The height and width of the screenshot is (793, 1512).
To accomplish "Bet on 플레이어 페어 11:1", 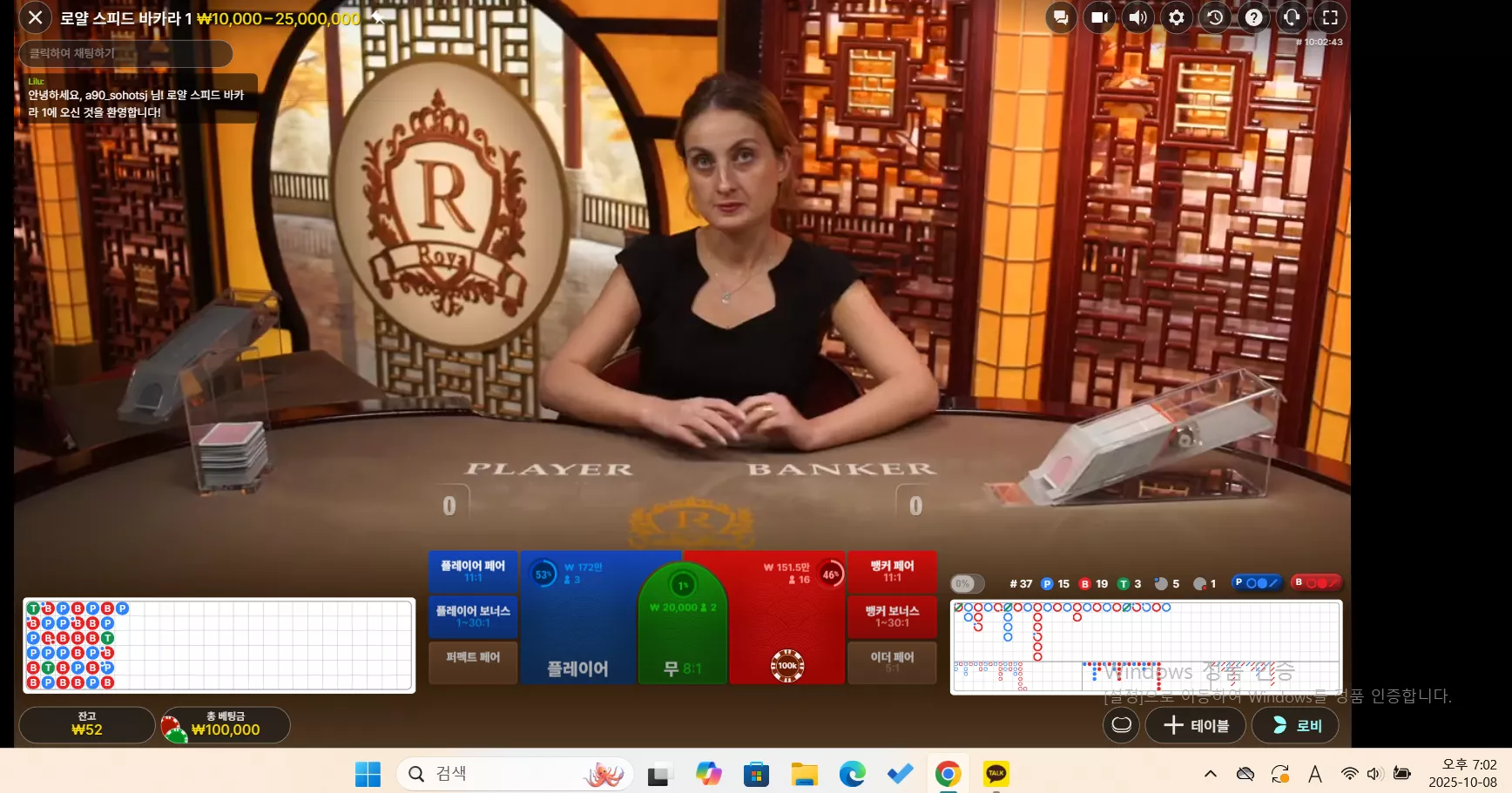I will tap(473, 571).
